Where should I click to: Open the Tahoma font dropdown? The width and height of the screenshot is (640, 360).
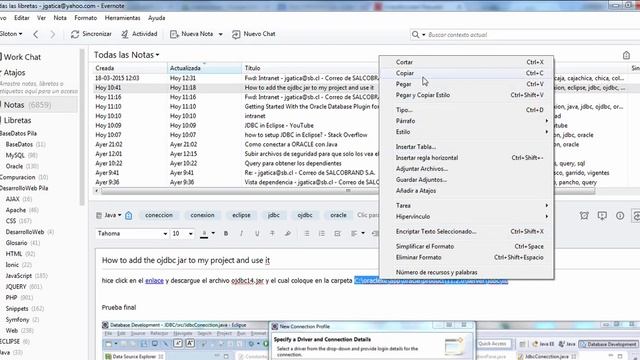[x=165, y=234]
